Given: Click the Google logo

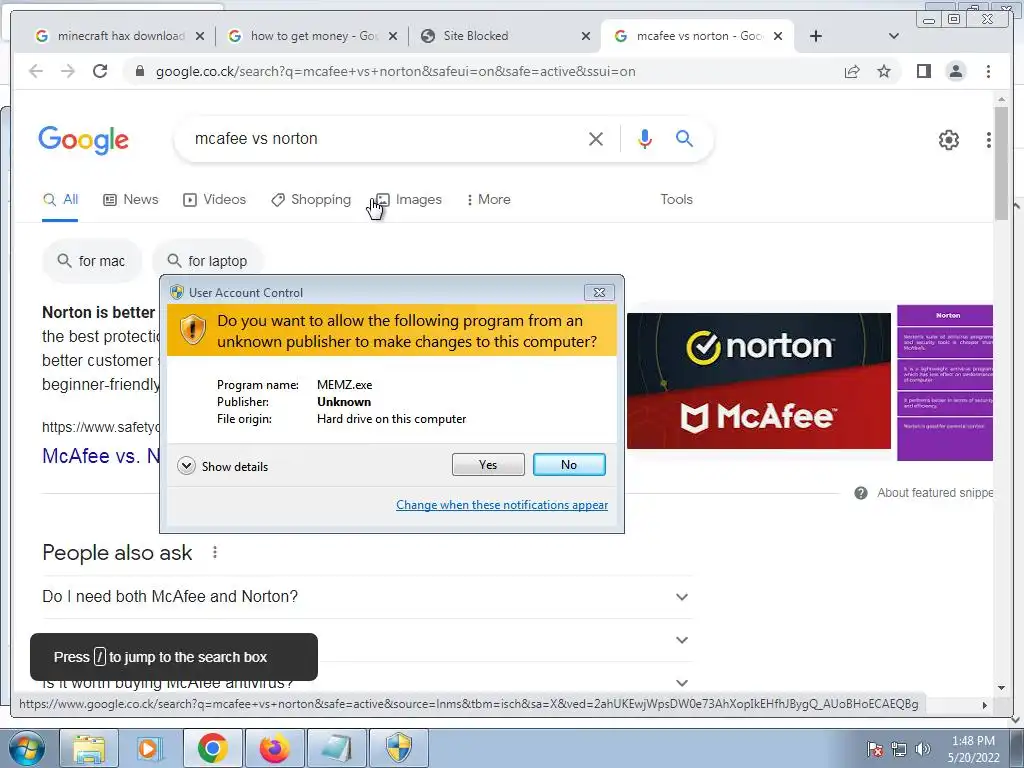Looking at the screenshot, I should (x=84, y=140).
